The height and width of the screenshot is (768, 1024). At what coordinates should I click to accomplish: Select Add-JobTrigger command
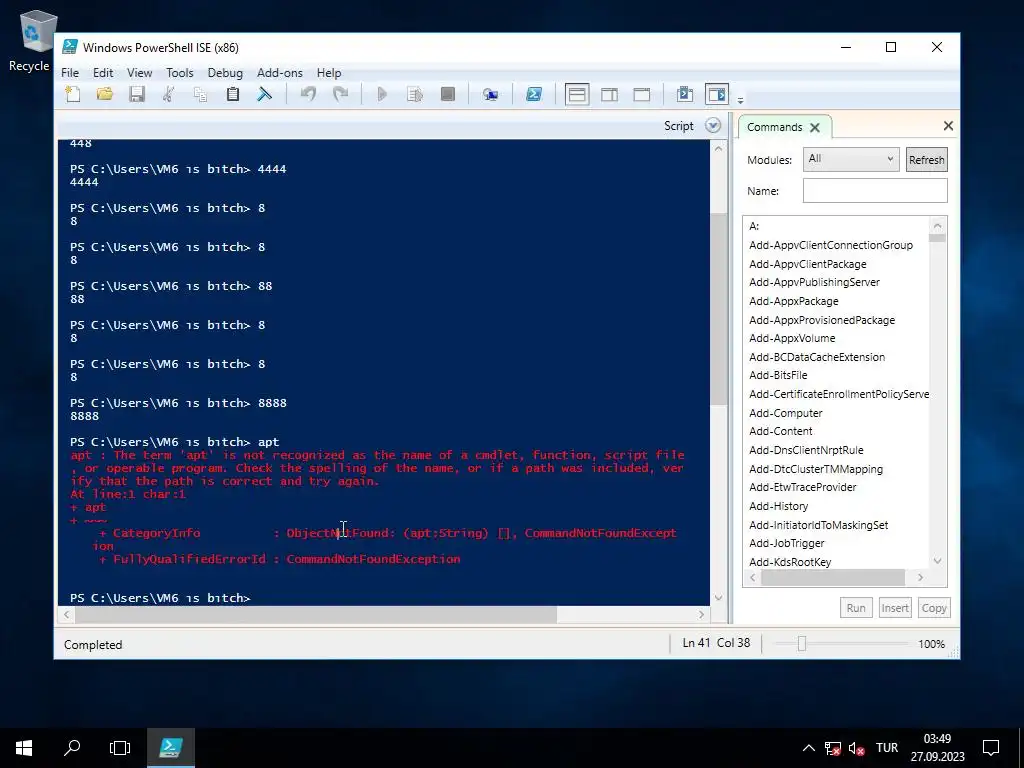(x=786, y=543)
